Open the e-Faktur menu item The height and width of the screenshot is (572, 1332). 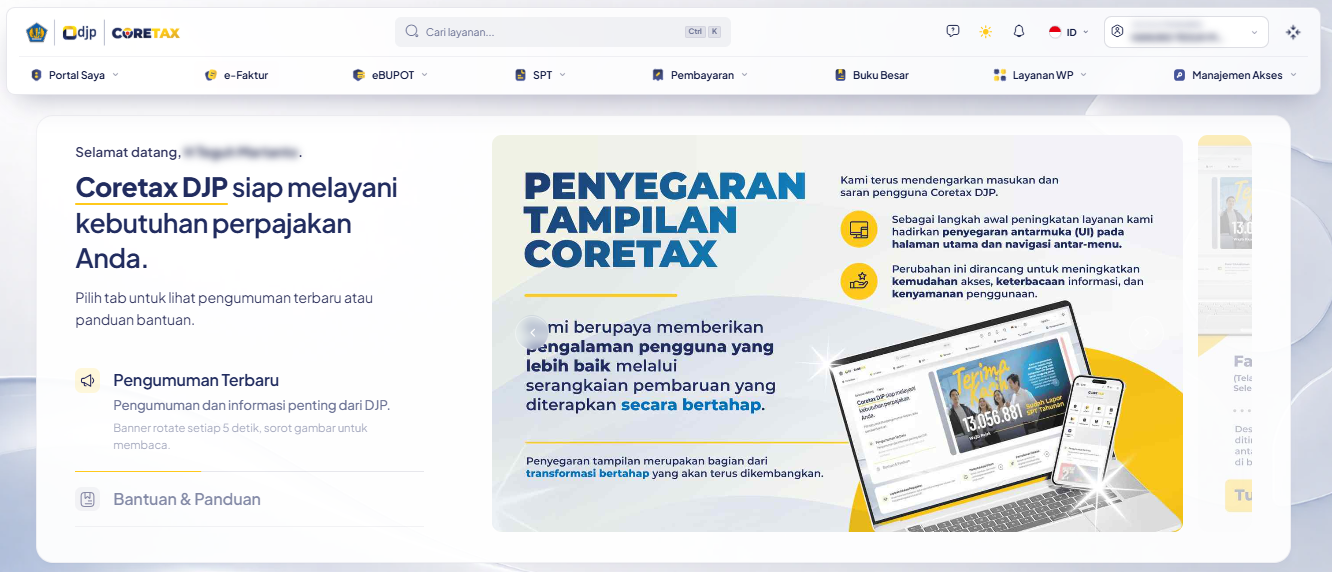pos(236,75)
